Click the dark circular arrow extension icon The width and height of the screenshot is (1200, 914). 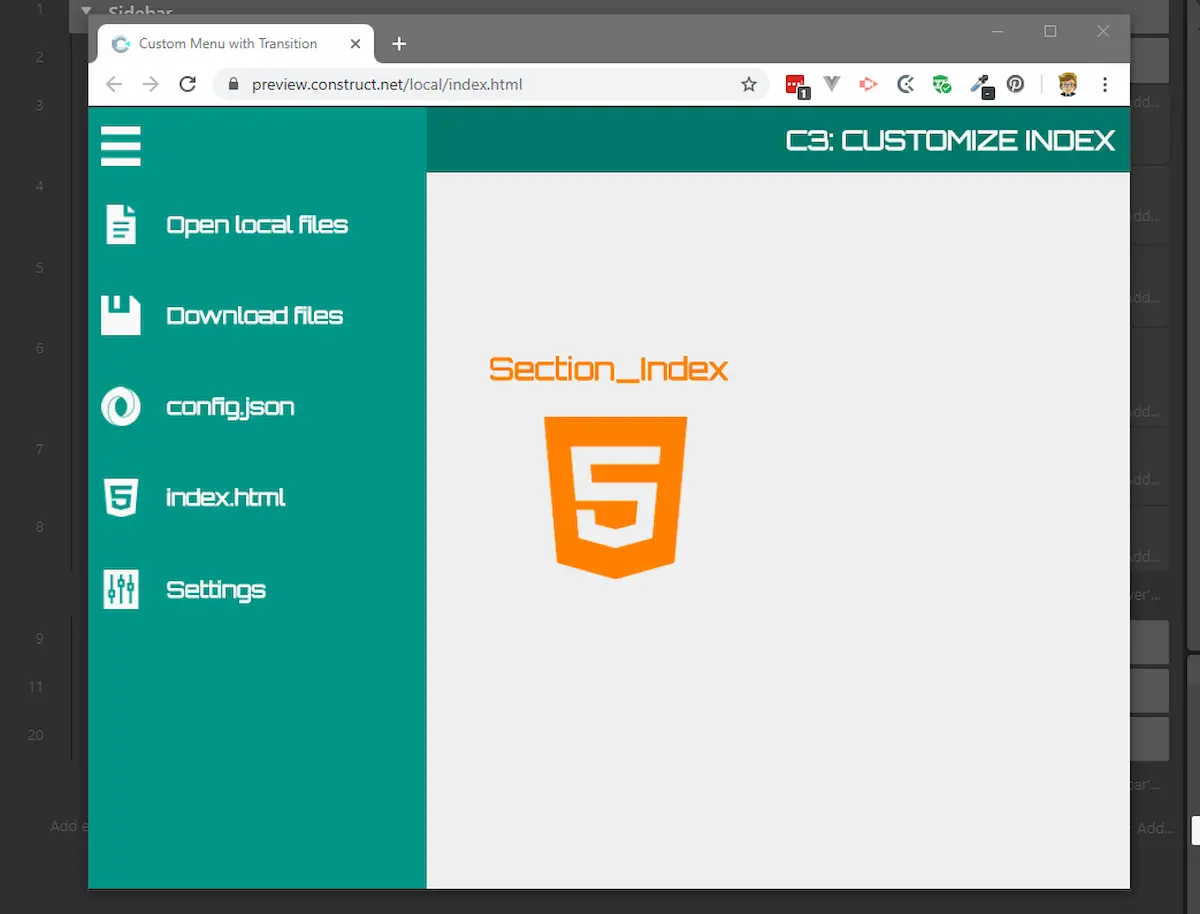point(905,84)
